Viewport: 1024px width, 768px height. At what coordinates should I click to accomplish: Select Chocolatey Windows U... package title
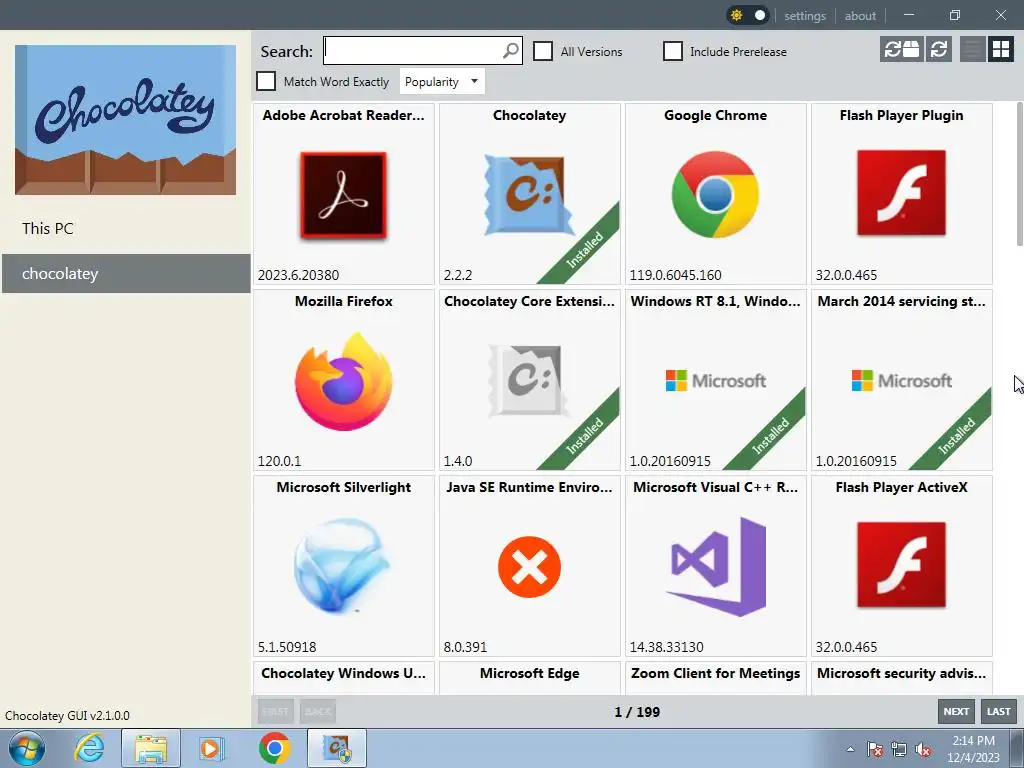(x=344, y=673)
